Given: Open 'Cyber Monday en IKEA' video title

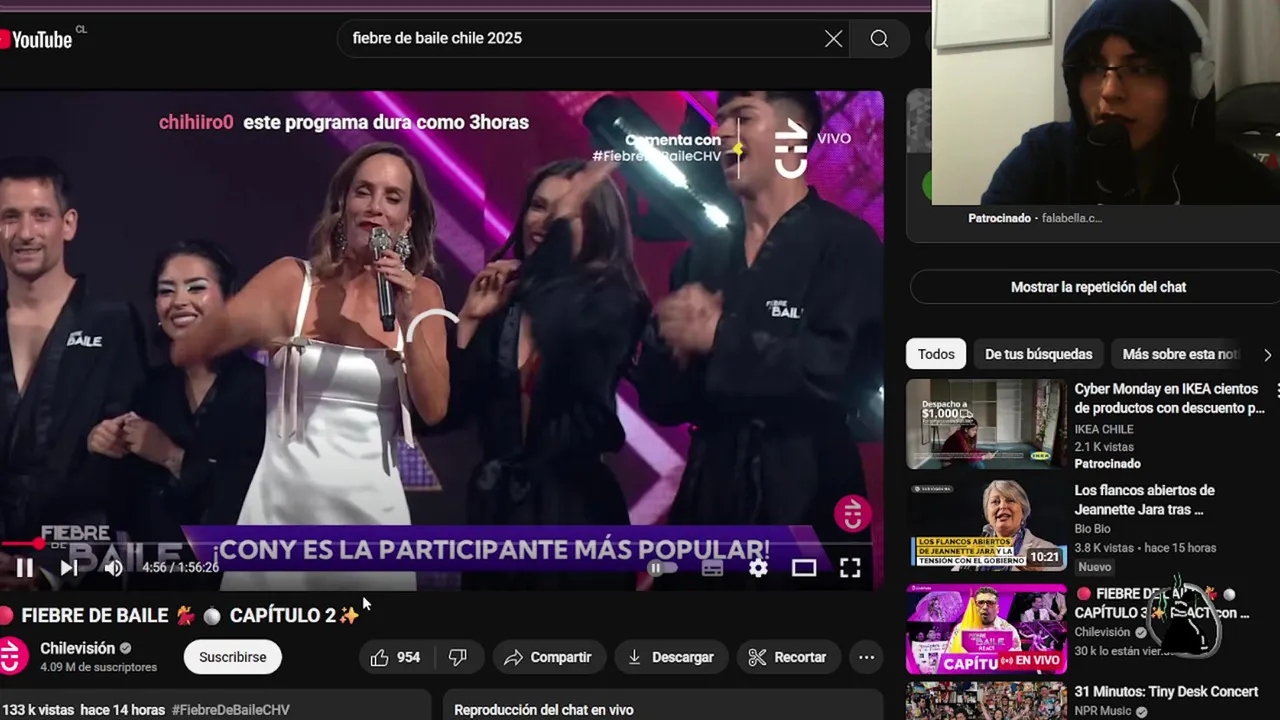Looking at the screenshot, I should coord(1169,398).
